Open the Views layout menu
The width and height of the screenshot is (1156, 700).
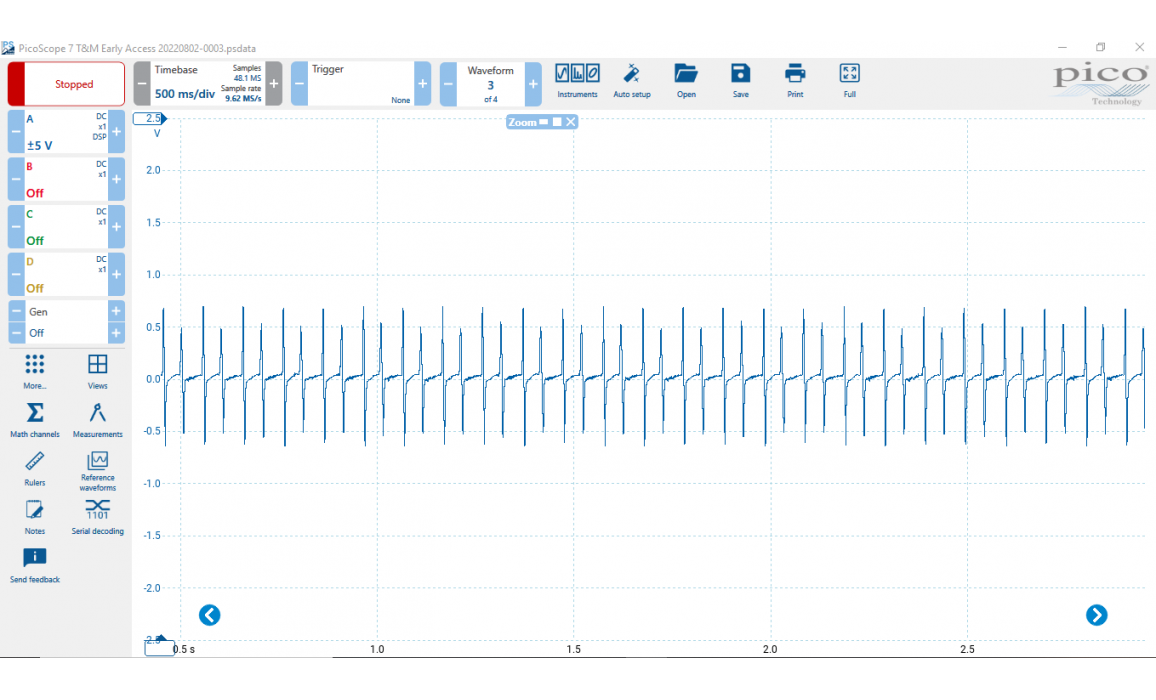[x=97, y=370]
